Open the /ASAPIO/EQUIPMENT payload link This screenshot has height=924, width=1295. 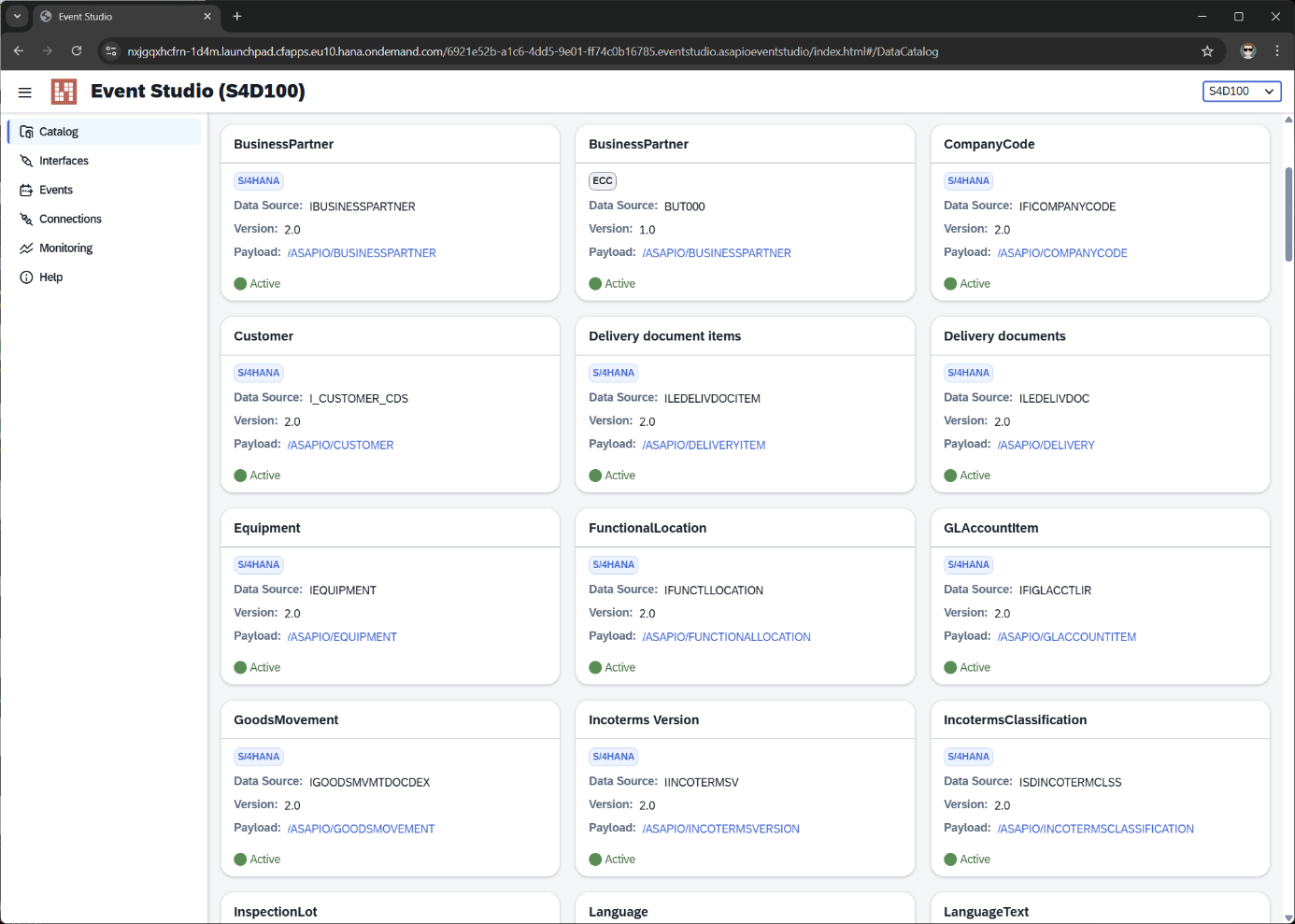pyautogui.click(x=342, y=637)
